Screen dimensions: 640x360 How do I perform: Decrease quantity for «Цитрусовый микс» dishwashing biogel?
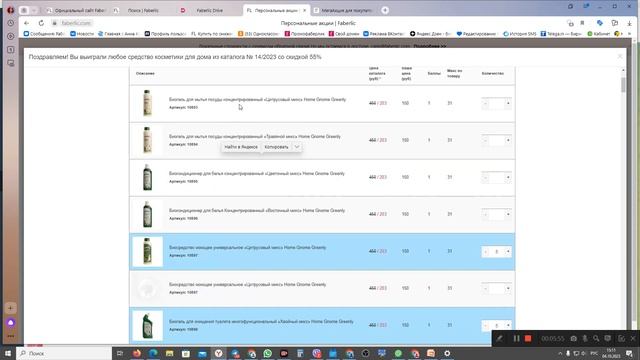point(485,103)
